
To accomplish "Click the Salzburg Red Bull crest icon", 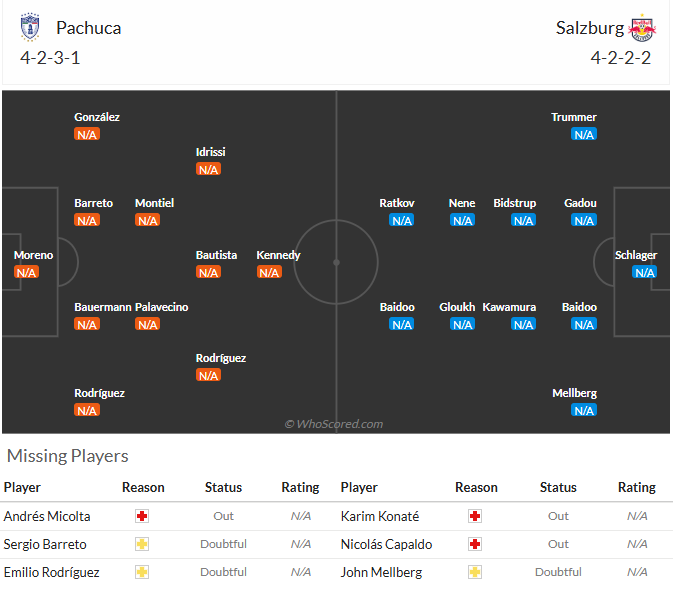I will pyautogui.click(x=642, y=28).
